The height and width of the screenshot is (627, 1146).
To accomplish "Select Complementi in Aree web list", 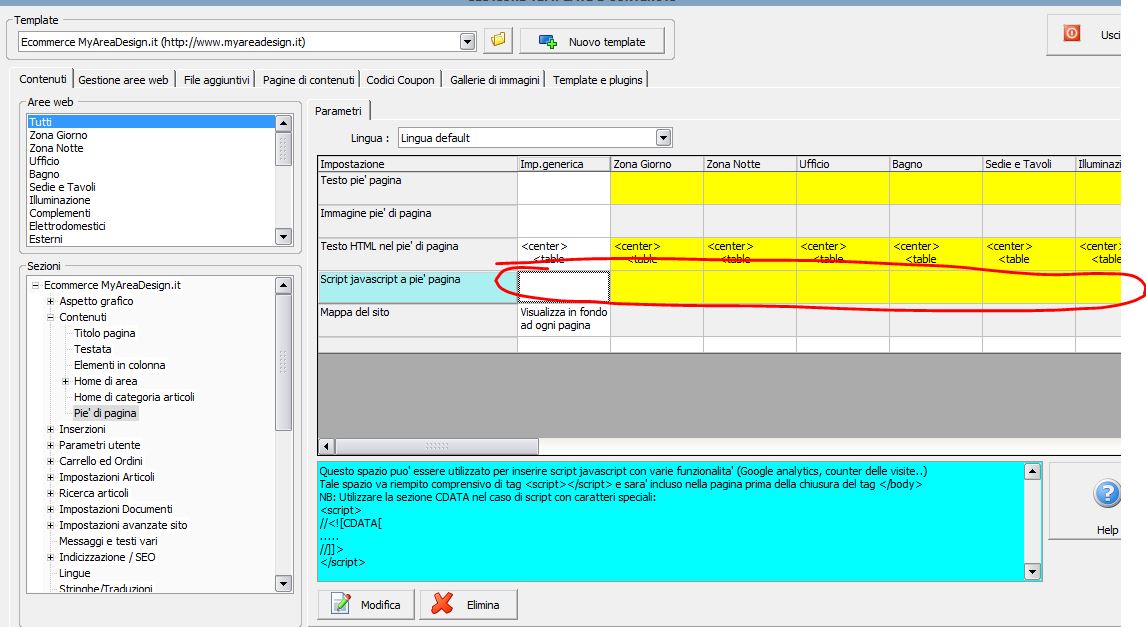I will pos(150,213).
